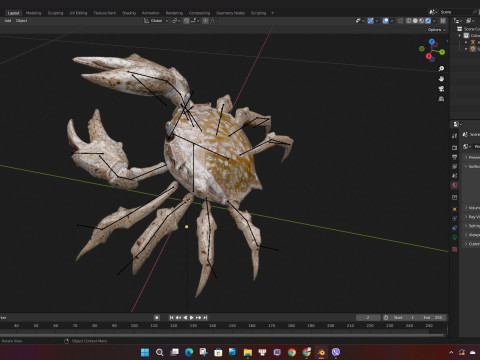Switch to the Geometry Nodes workspace tab
Image resolution: width=480 pixels, height=360 pixels.
[x=230, y=13]
